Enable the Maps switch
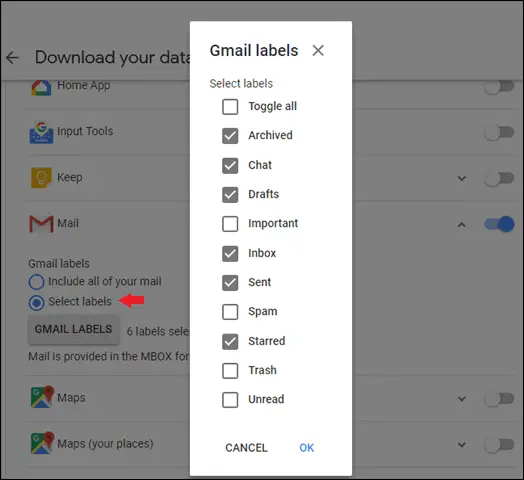524x480 pixels. point(499,398)
